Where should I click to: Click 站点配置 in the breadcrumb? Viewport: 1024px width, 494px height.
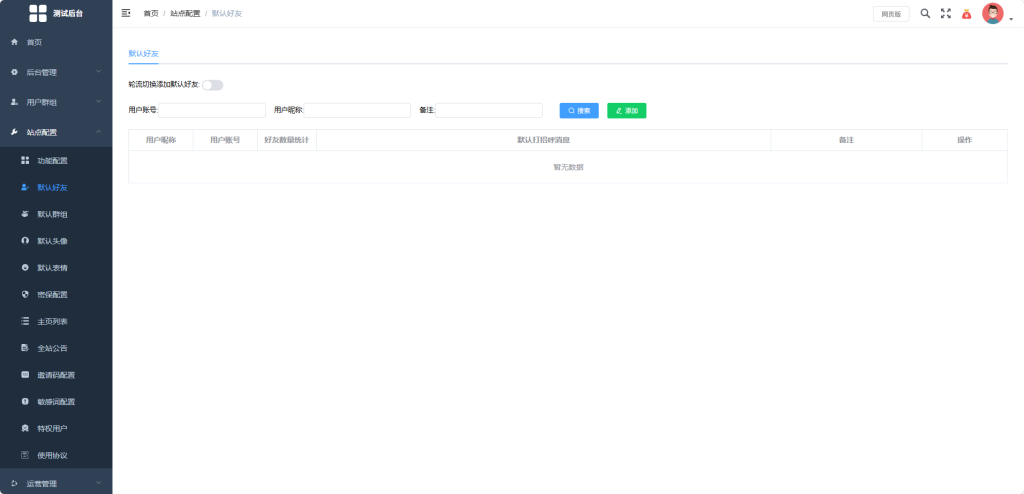(x=185, y=13)
